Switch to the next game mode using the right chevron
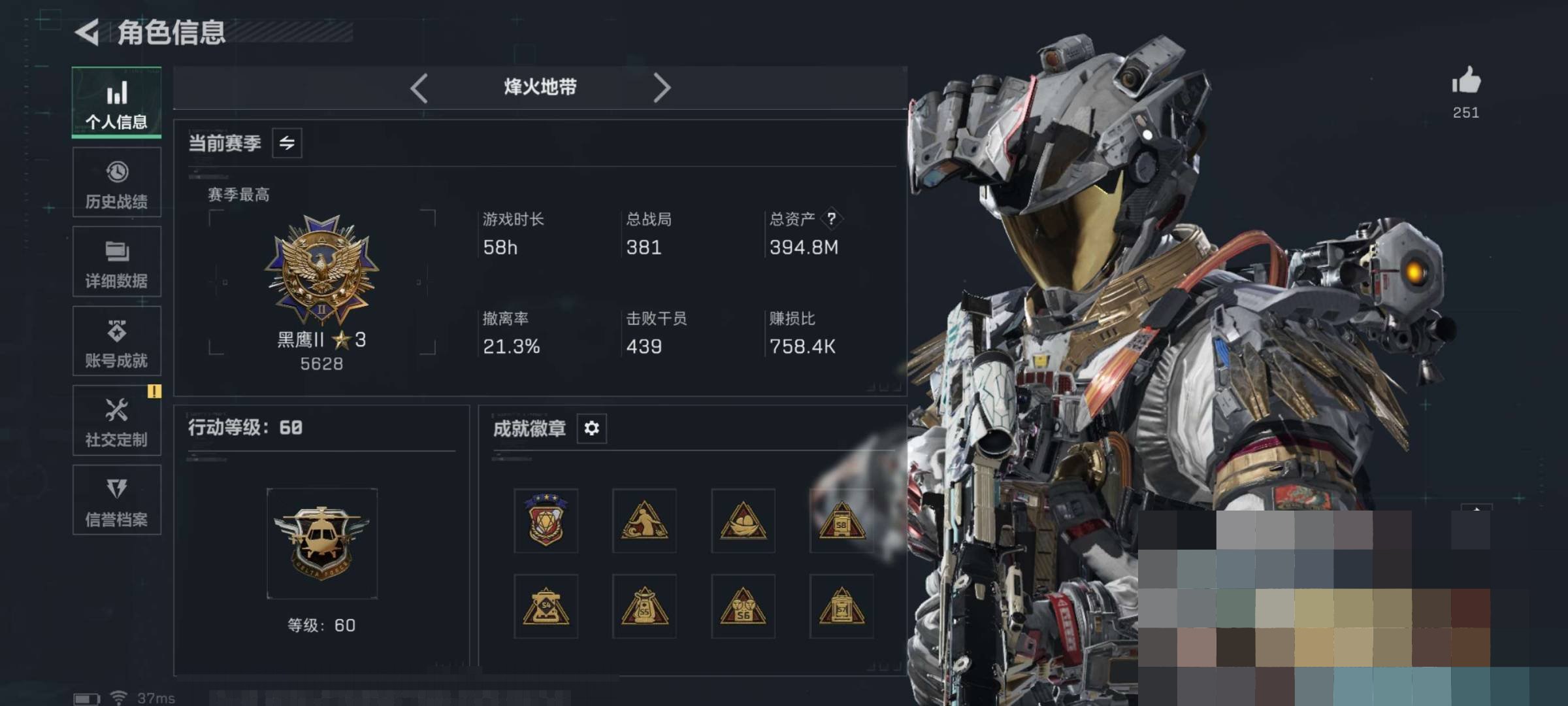This screenshot has height=706, width=1568. tap(662, 88)
